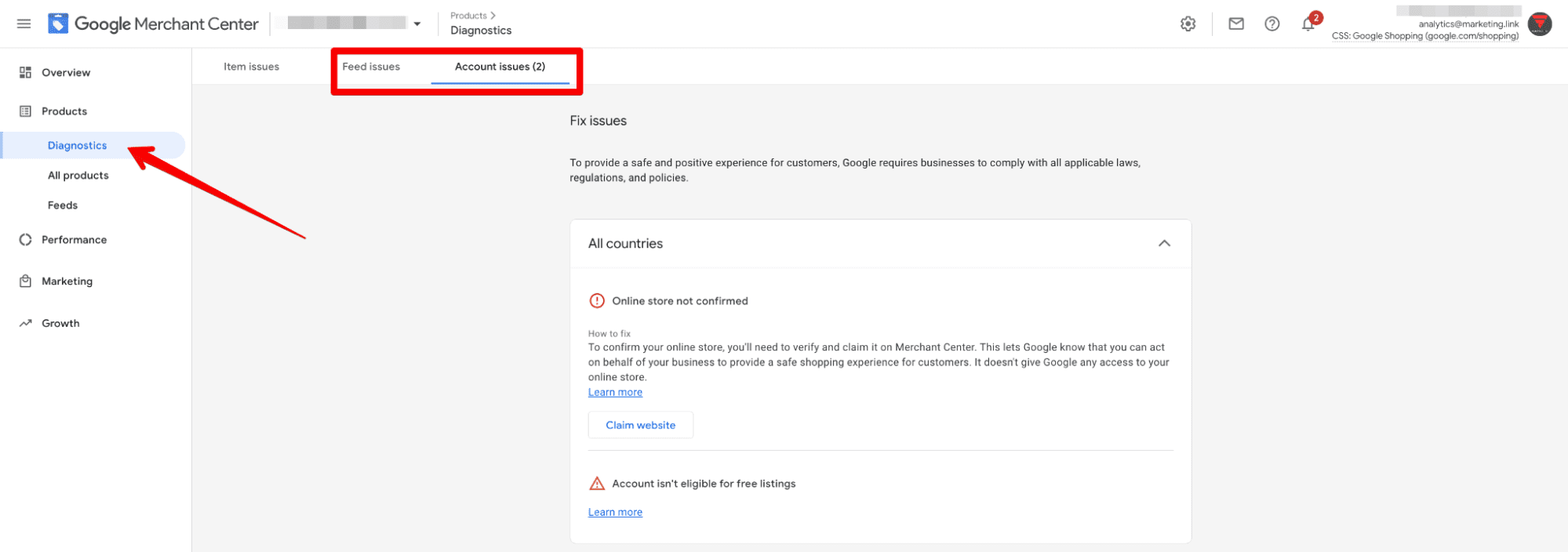Open the Performance section

pos(74,240)
